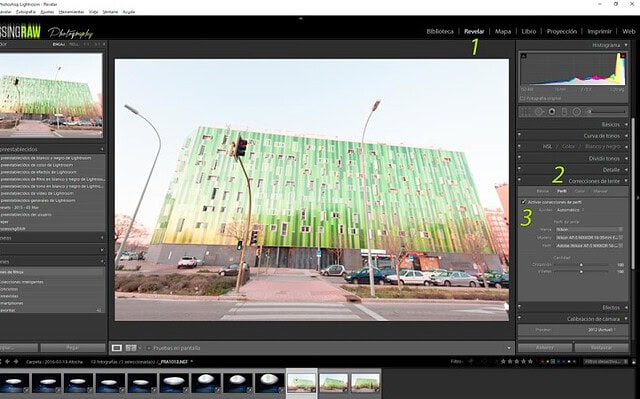Screen dimensions: 640x399
Task: Toggle Efectos panel on/off switch
Action: coord(520,306)
